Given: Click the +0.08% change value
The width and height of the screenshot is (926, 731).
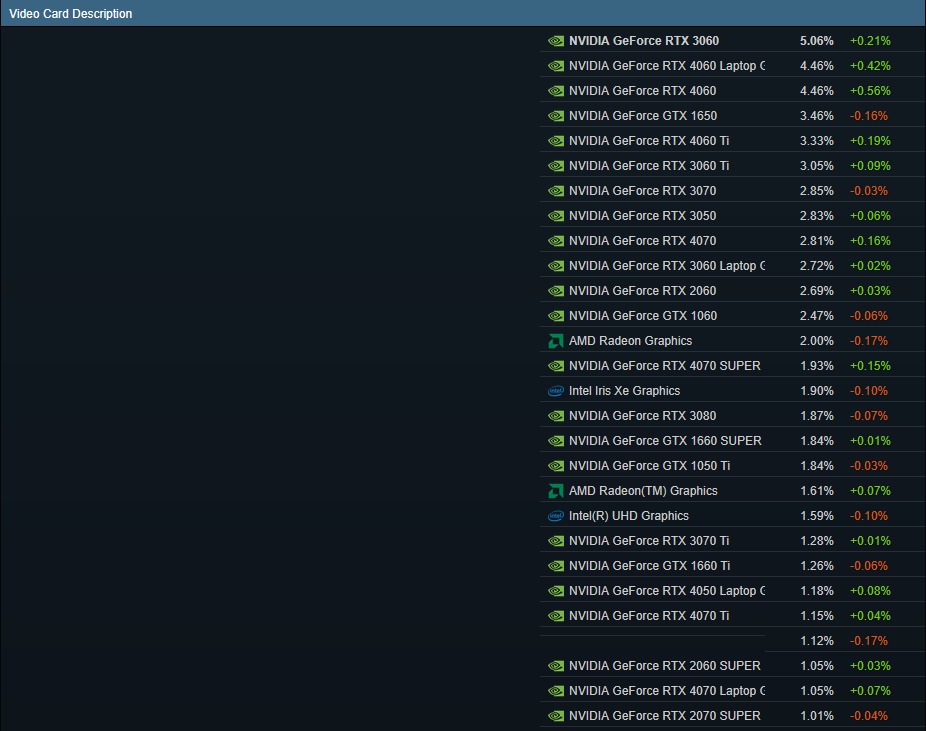Looking at the screenshot, I should pos(870,590).
